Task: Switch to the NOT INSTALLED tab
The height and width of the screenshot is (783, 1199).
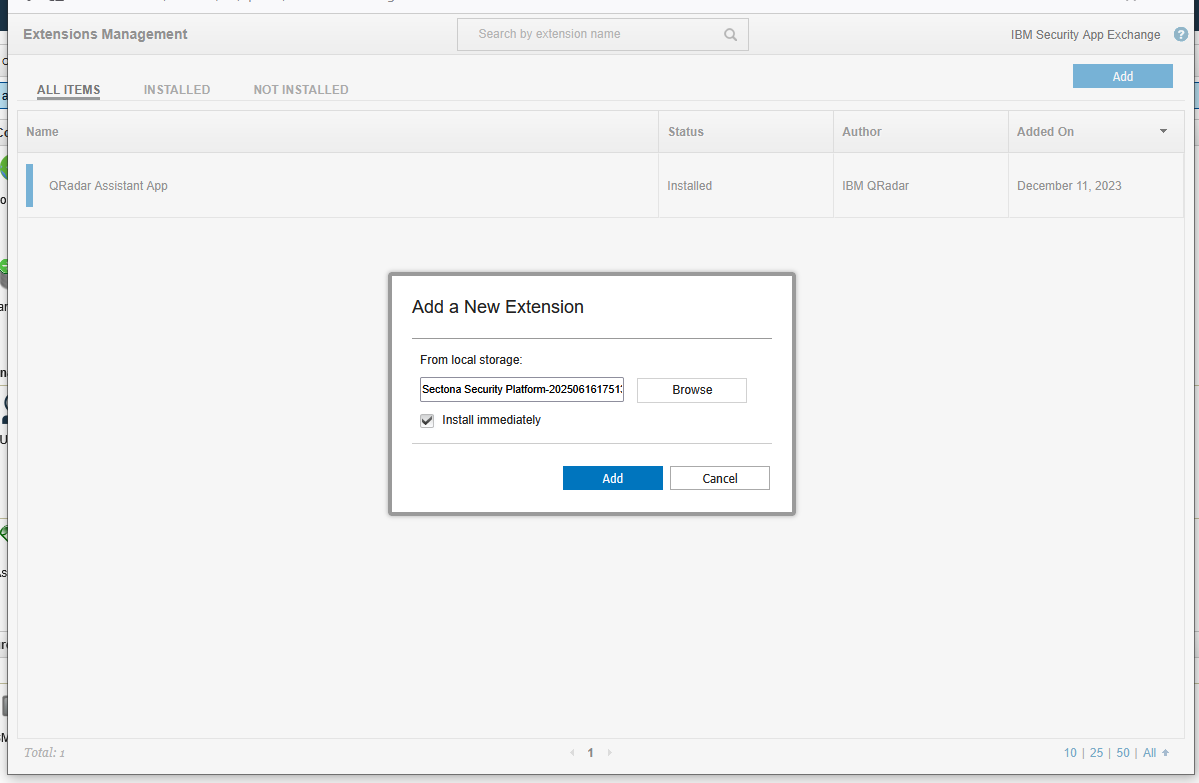Action: tap(301, 90)
